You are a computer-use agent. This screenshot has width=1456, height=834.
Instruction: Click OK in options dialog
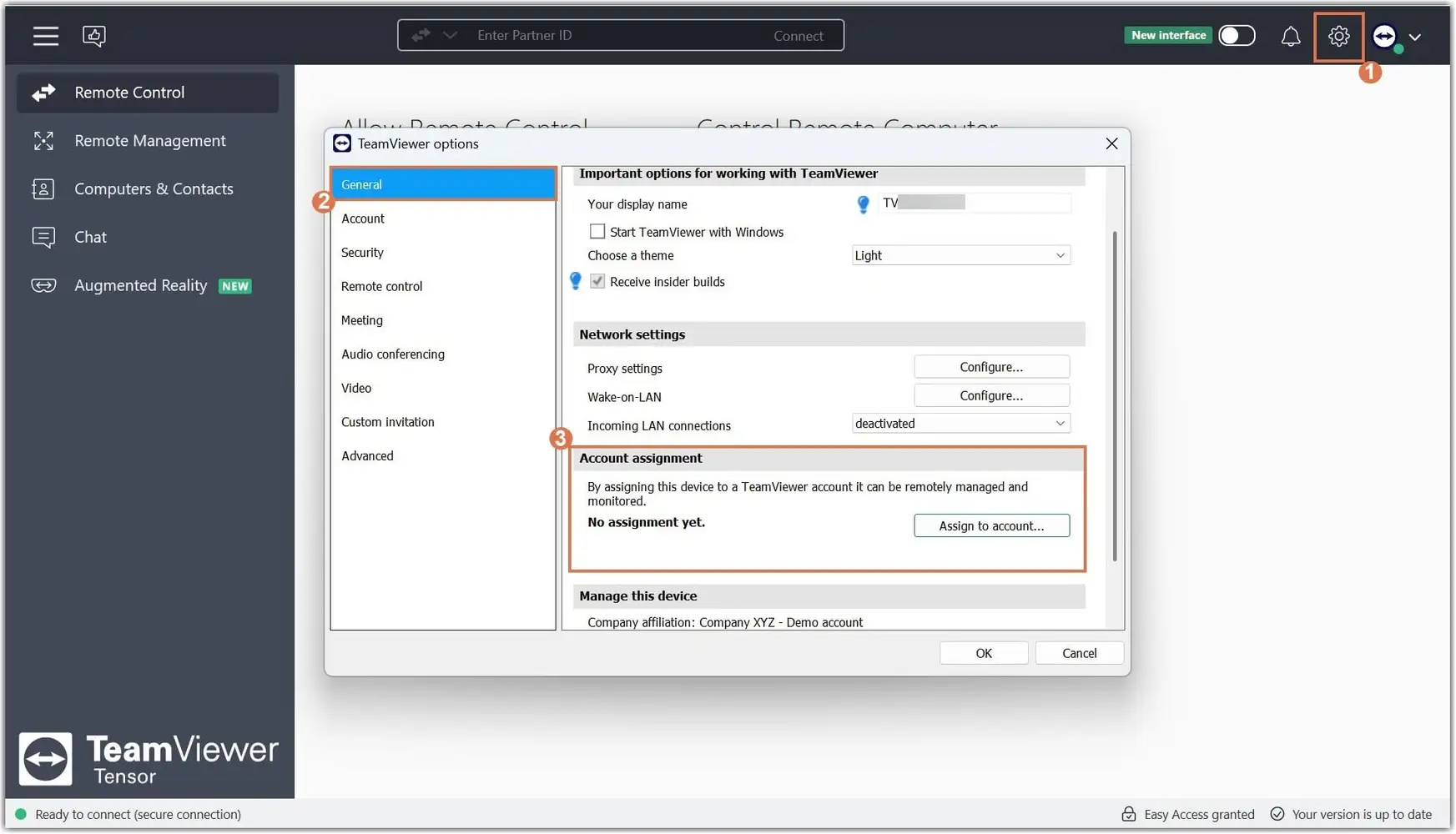tap(984, 653)
